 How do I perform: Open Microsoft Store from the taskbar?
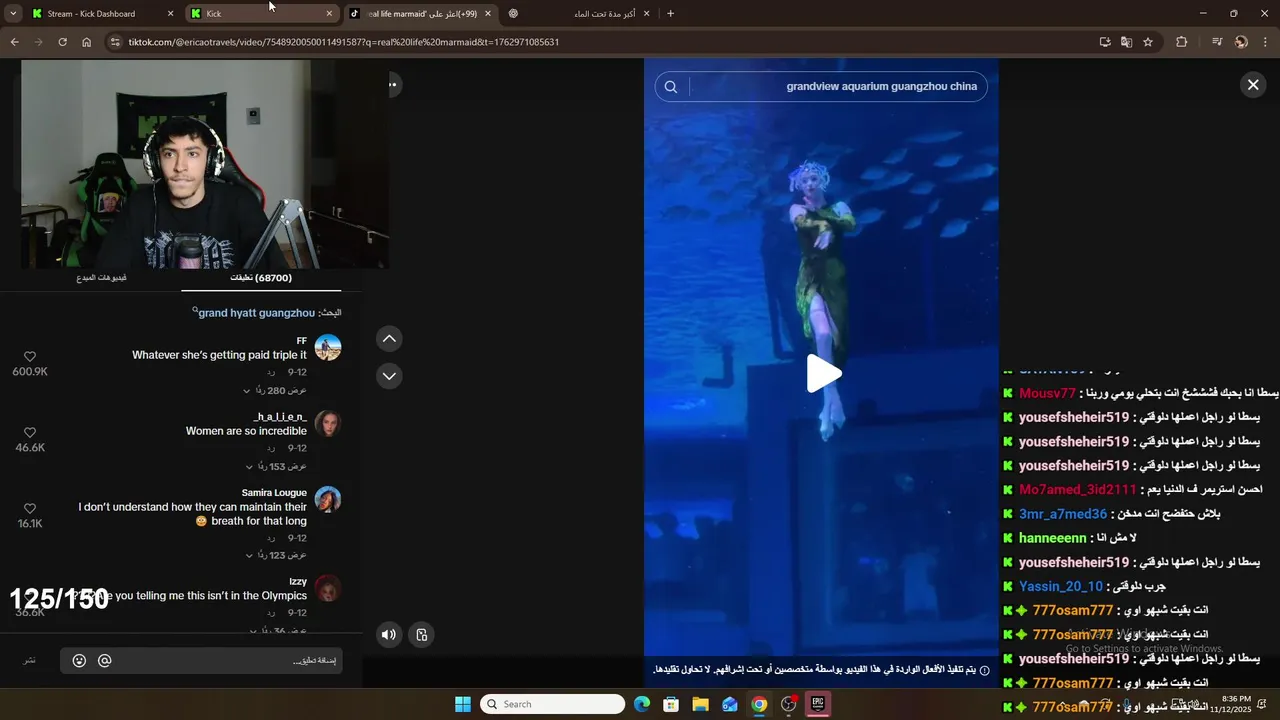671,704
